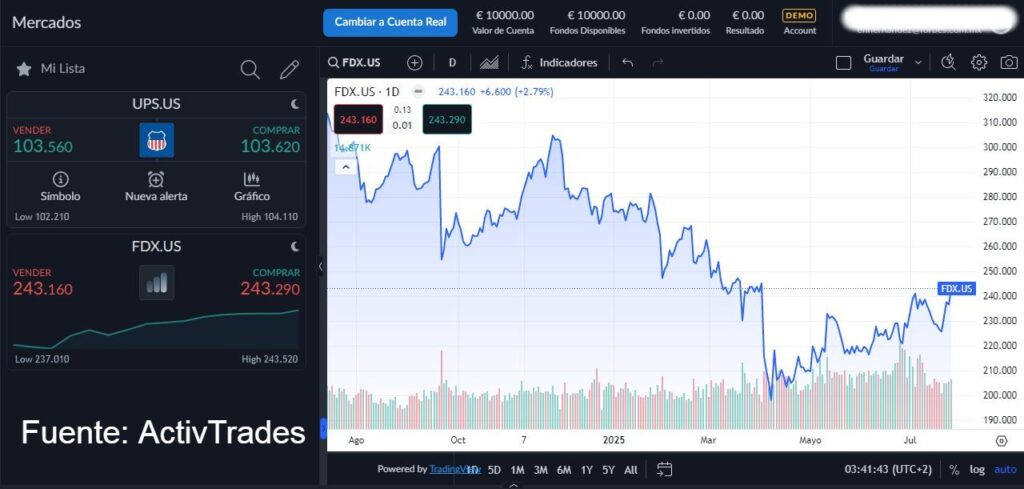Toggle the log scale option
This screenshot has height=489, width=1024.
[976, 469]
